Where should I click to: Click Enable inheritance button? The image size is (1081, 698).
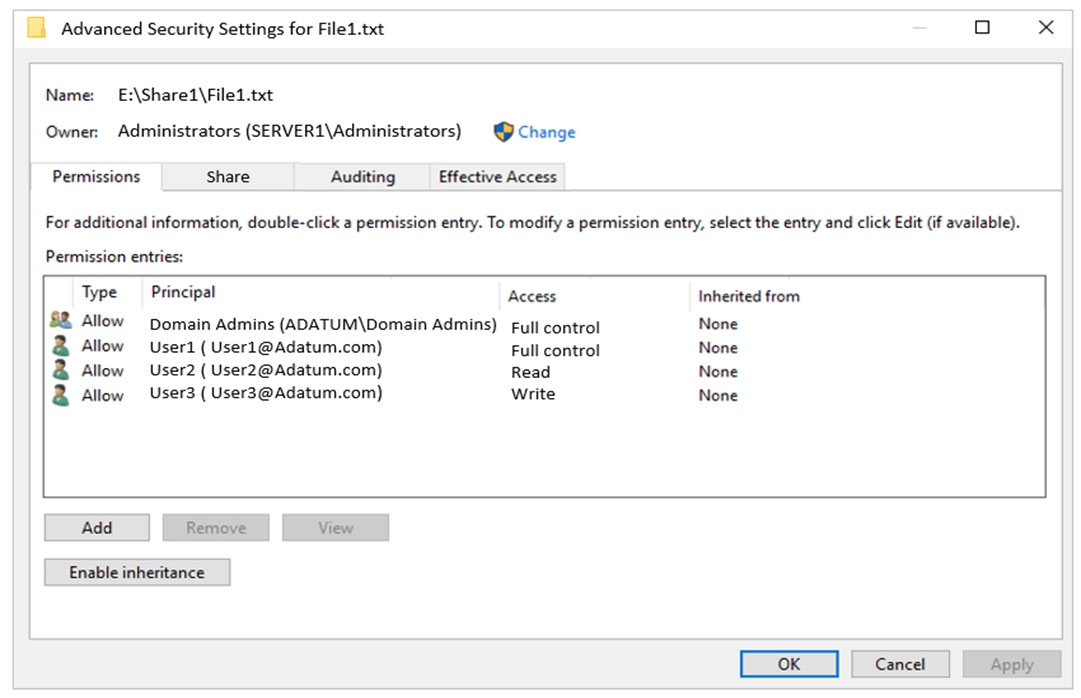click(x=137, y=573)
